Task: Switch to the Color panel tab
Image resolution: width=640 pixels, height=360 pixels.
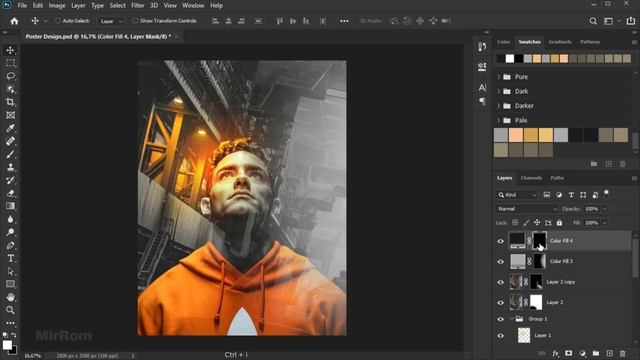Action: 503,42
